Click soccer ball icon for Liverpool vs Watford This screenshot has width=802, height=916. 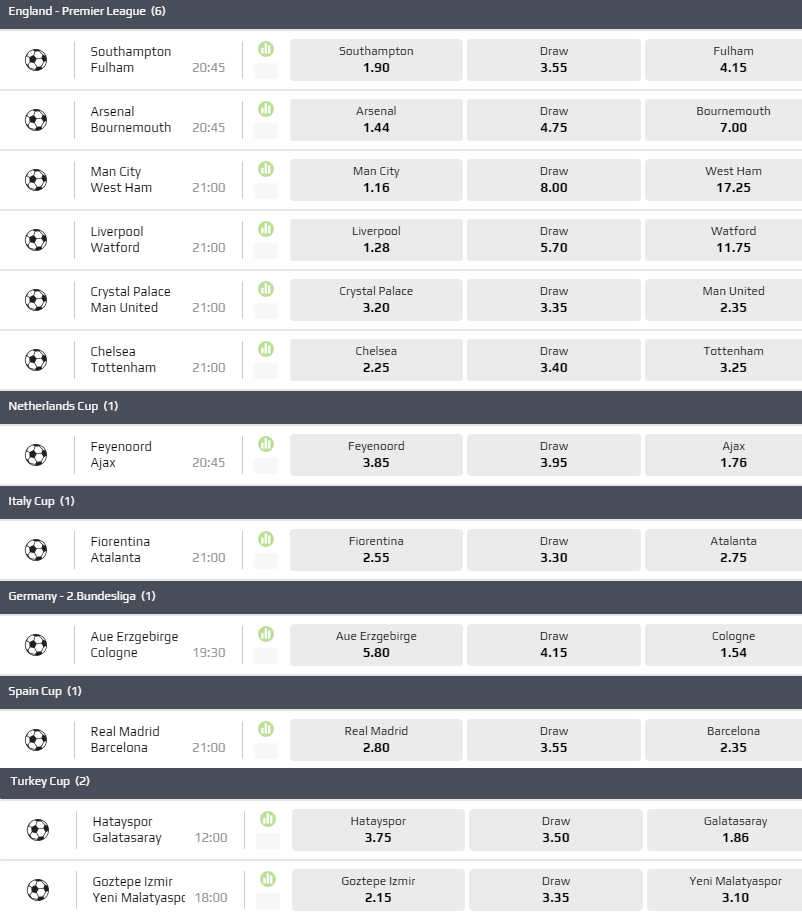(x=36, y=240)
